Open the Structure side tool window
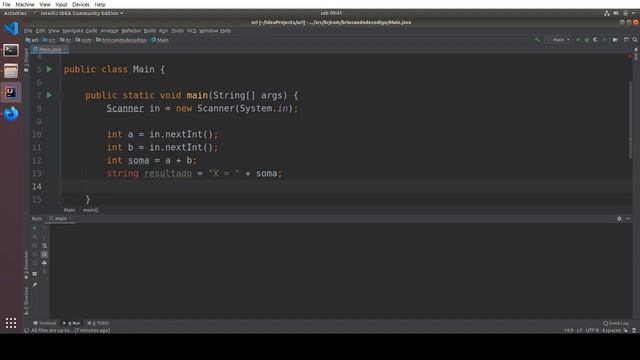The height and width of the screenshot is (360, 640). [27, 301]
